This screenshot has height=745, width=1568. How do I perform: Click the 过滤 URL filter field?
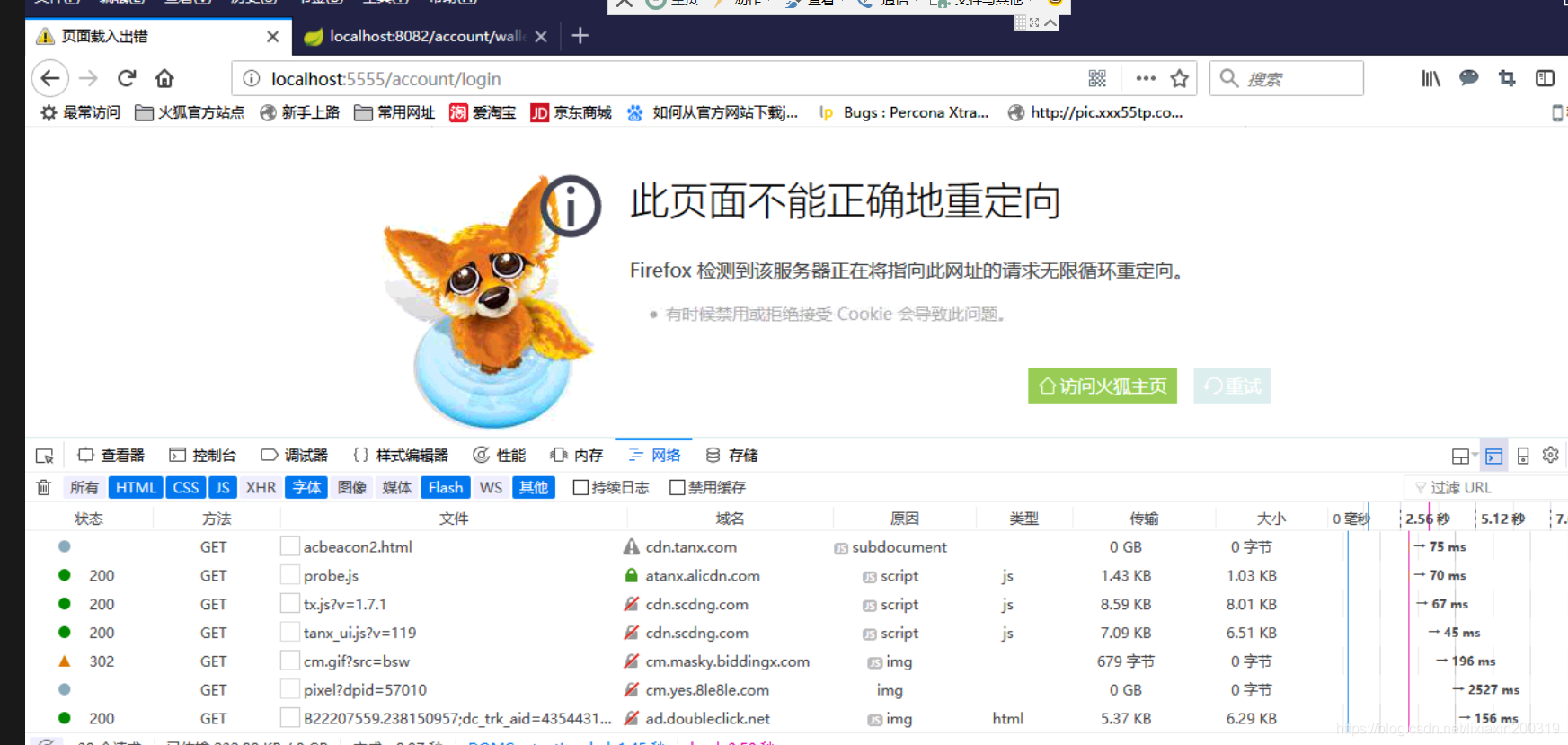coord(1487,487)
